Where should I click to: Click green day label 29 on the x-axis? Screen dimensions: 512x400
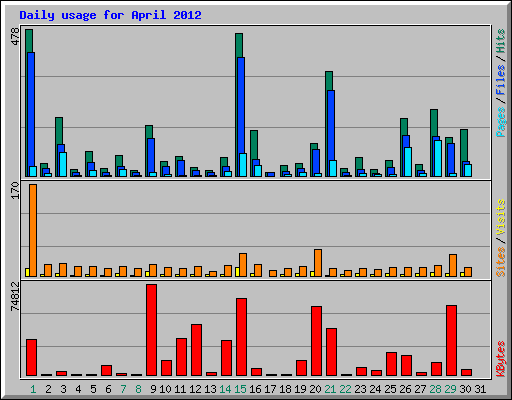point(450,389)
